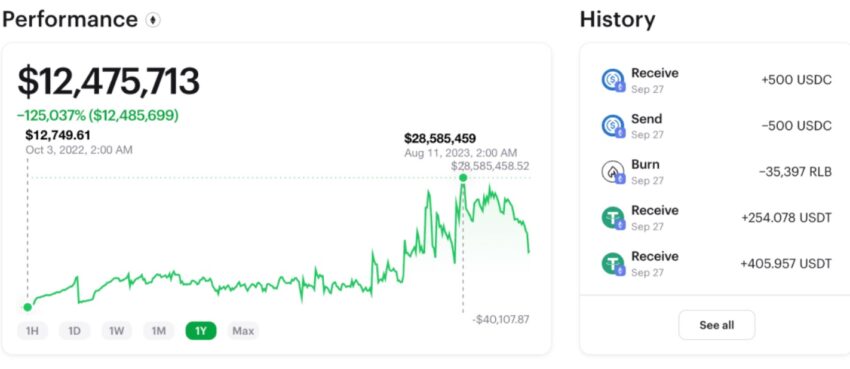Click the peak marker at Aug 11, 2023
850x369 pixels.
tap(463, 178)
